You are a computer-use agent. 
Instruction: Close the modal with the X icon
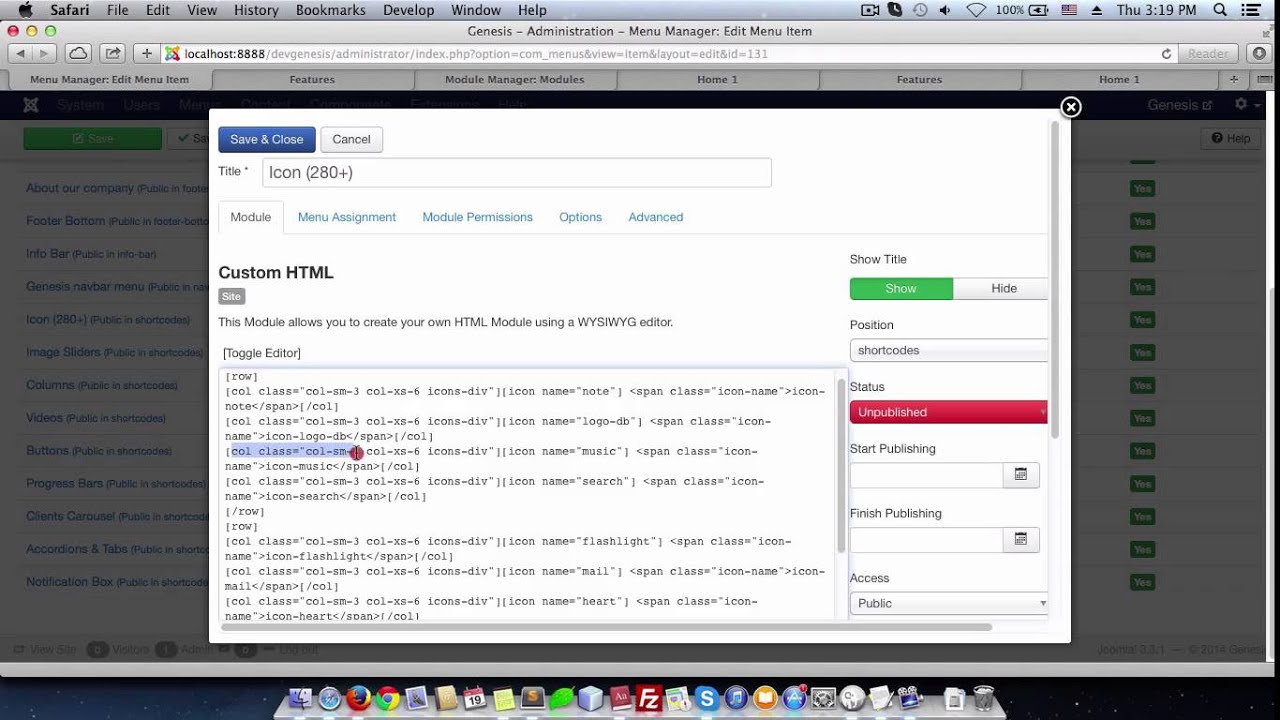(x=1070, y=107)
